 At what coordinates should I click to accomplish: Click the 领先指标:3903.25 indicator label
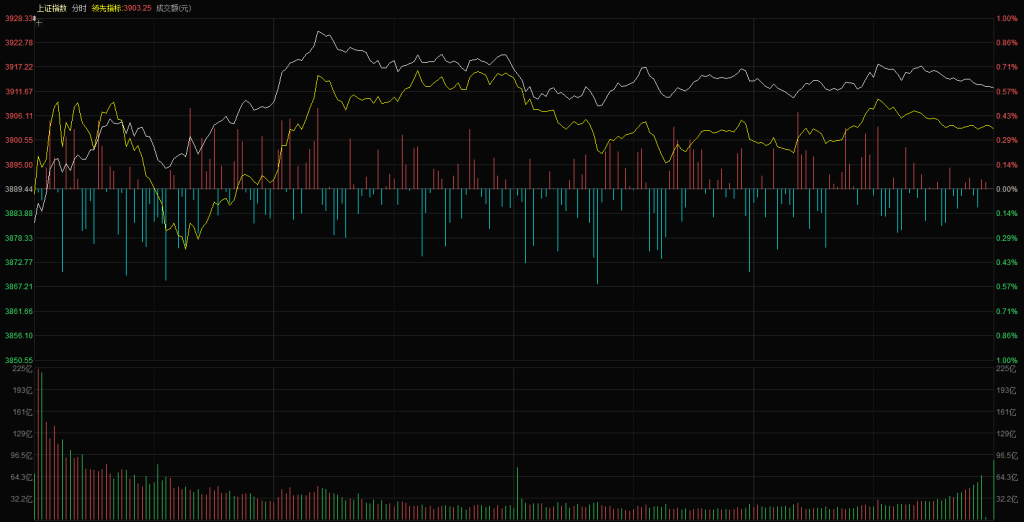(122, 8)
